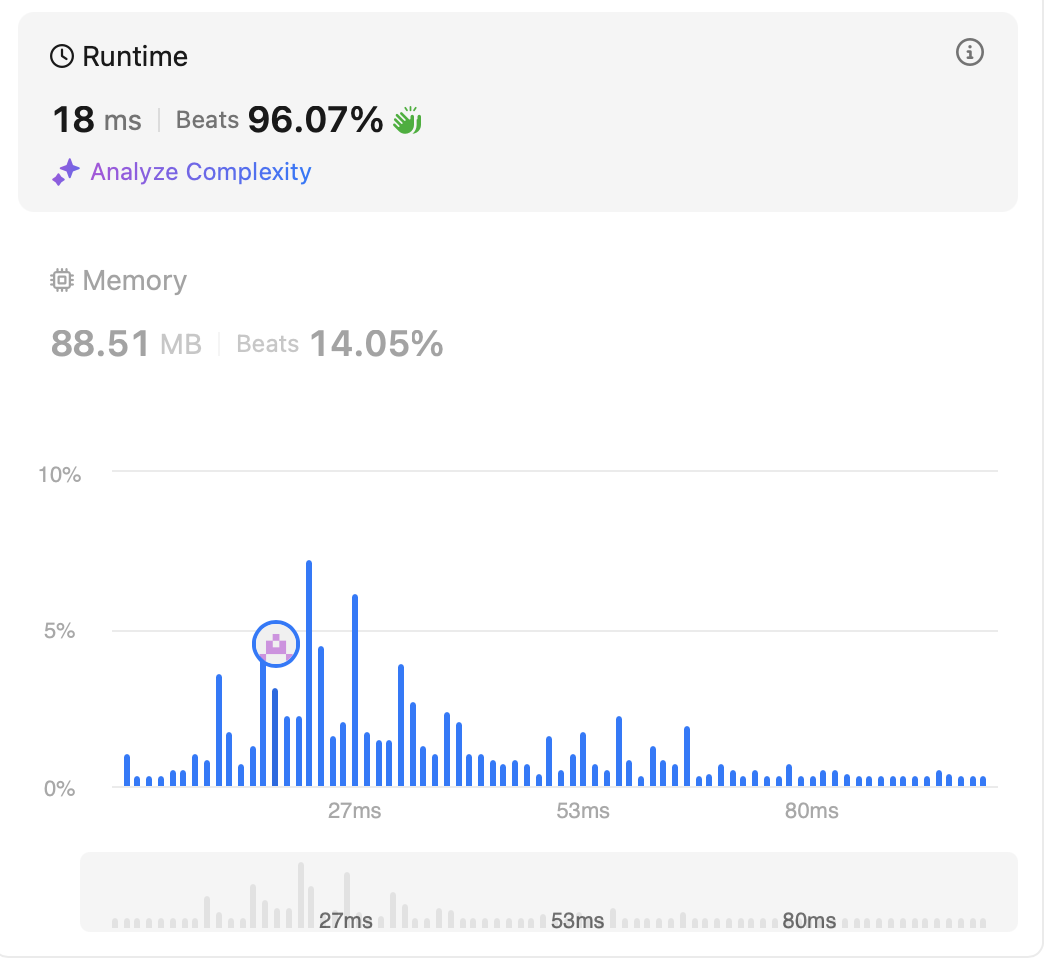This screenshot has width=1060, height=978.
Task: Click the clock icon beside Runtime
Action: (62, 57)
